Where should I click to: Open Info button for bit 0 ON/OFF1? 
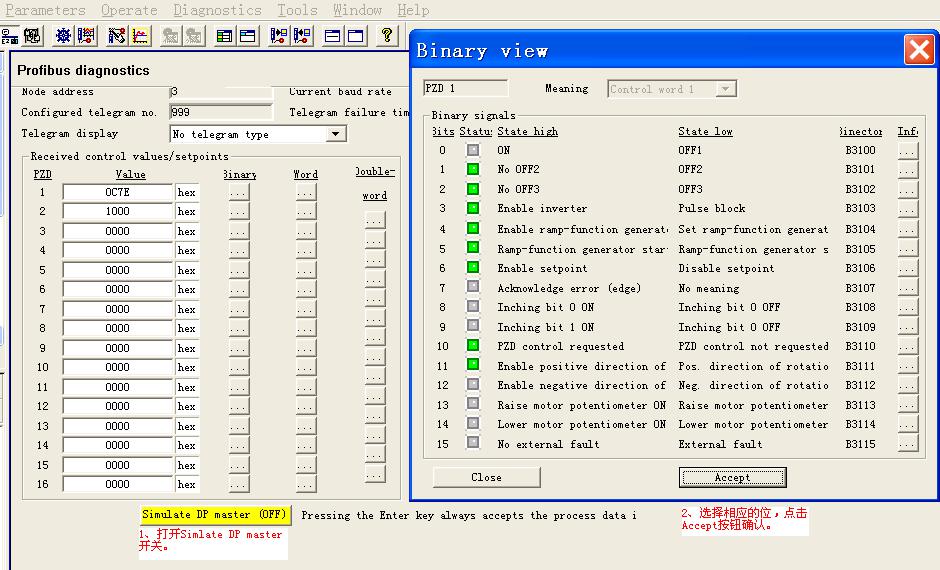pos(907,151)
